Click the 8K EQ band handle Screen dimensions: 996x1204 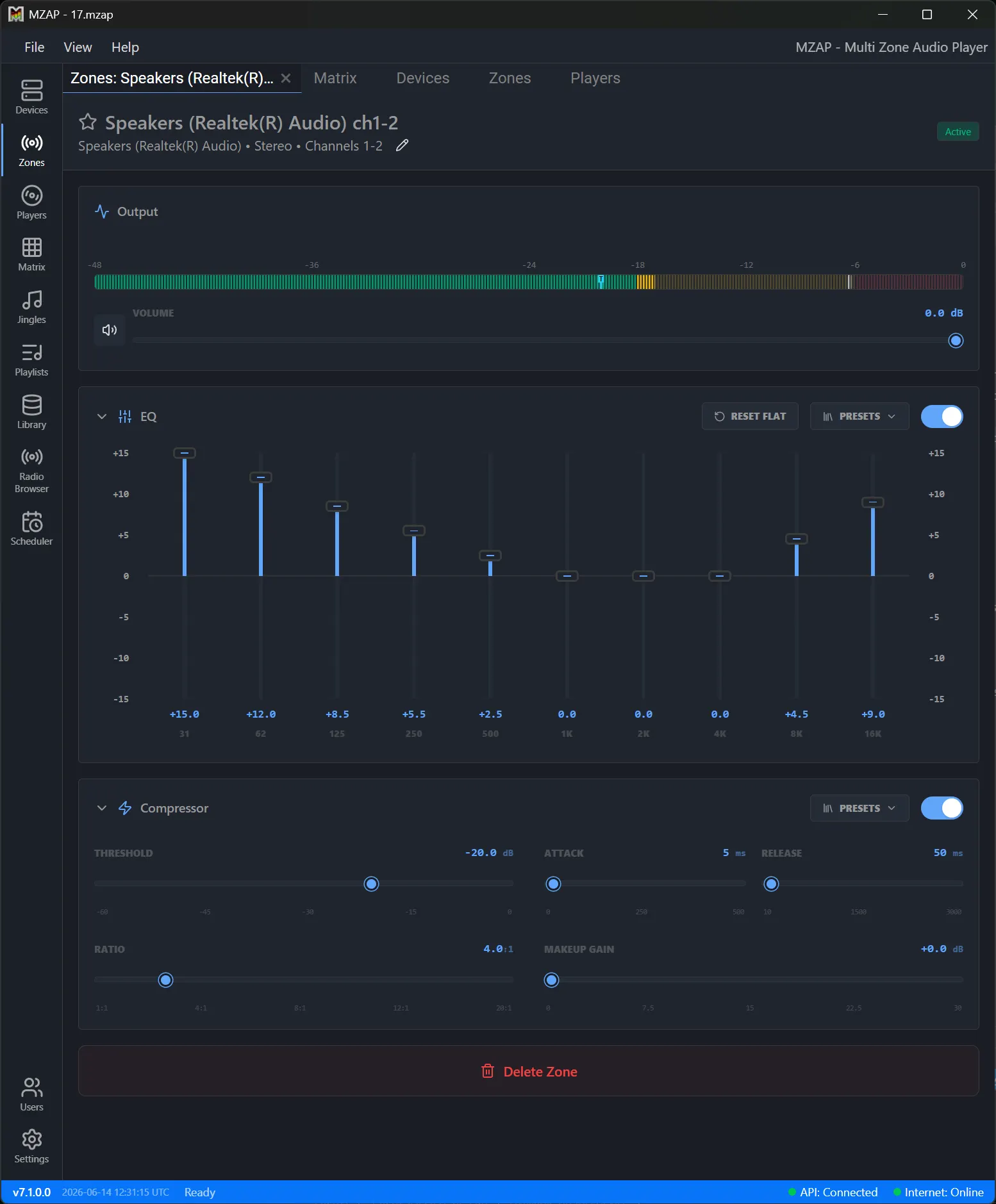(x=797, y=539)
